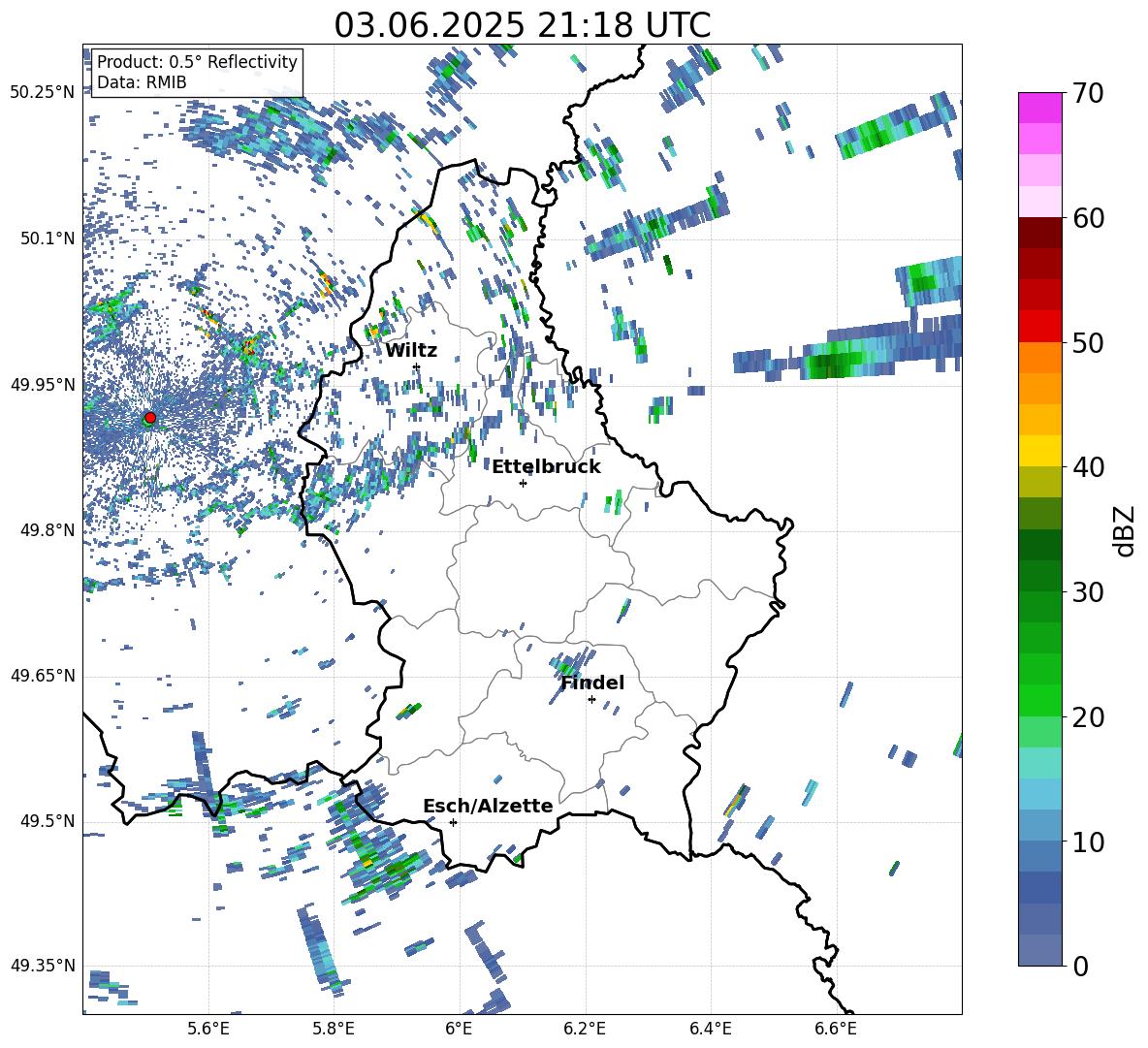
Task: Click the yellow colorbar band at 40 dBZ
Action: point(1039,451)
